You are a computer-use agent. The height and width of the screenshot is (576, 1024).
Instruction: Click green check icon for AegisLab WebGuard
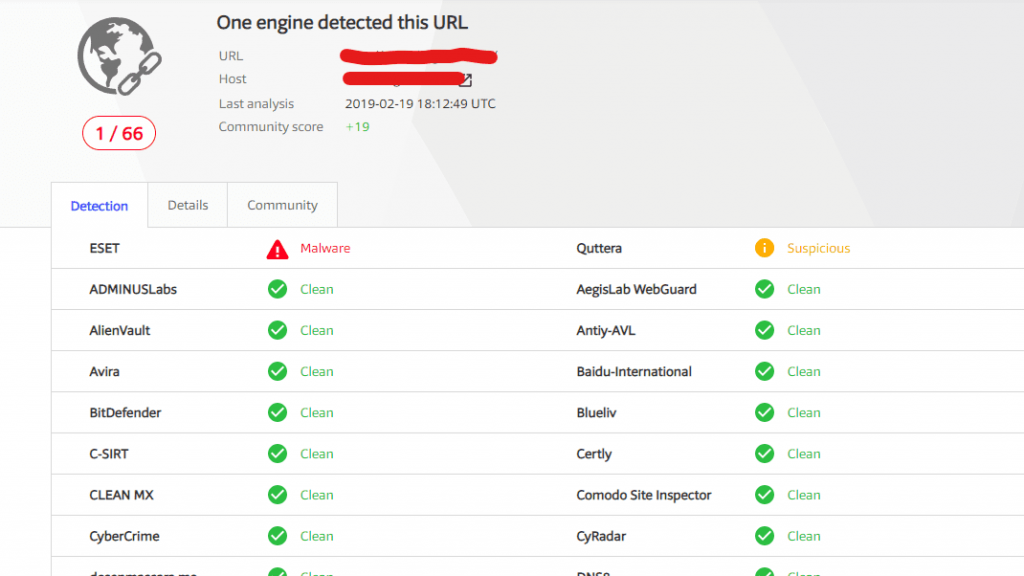[x=764, y=289]
